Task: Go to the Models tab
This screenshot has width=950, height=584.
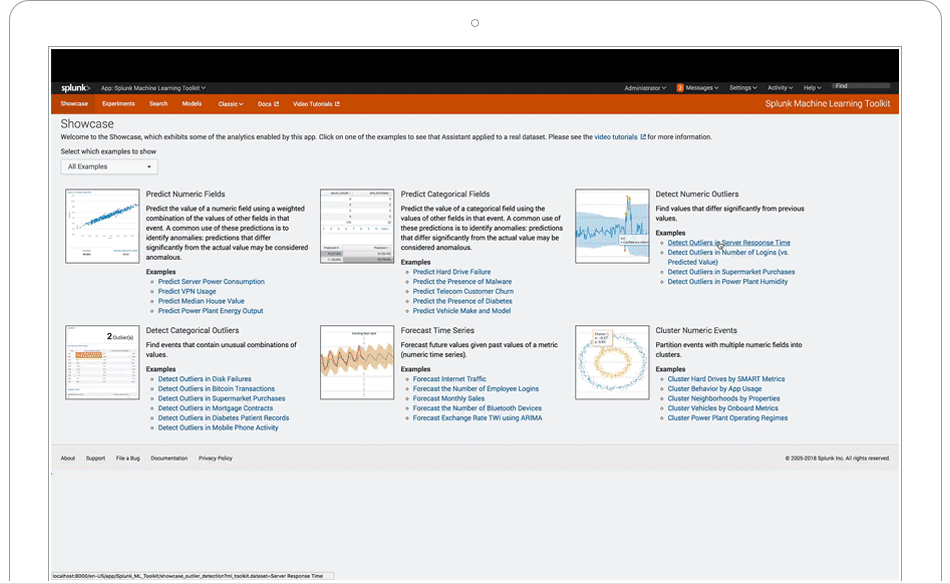Action: (x=191, y=104)
